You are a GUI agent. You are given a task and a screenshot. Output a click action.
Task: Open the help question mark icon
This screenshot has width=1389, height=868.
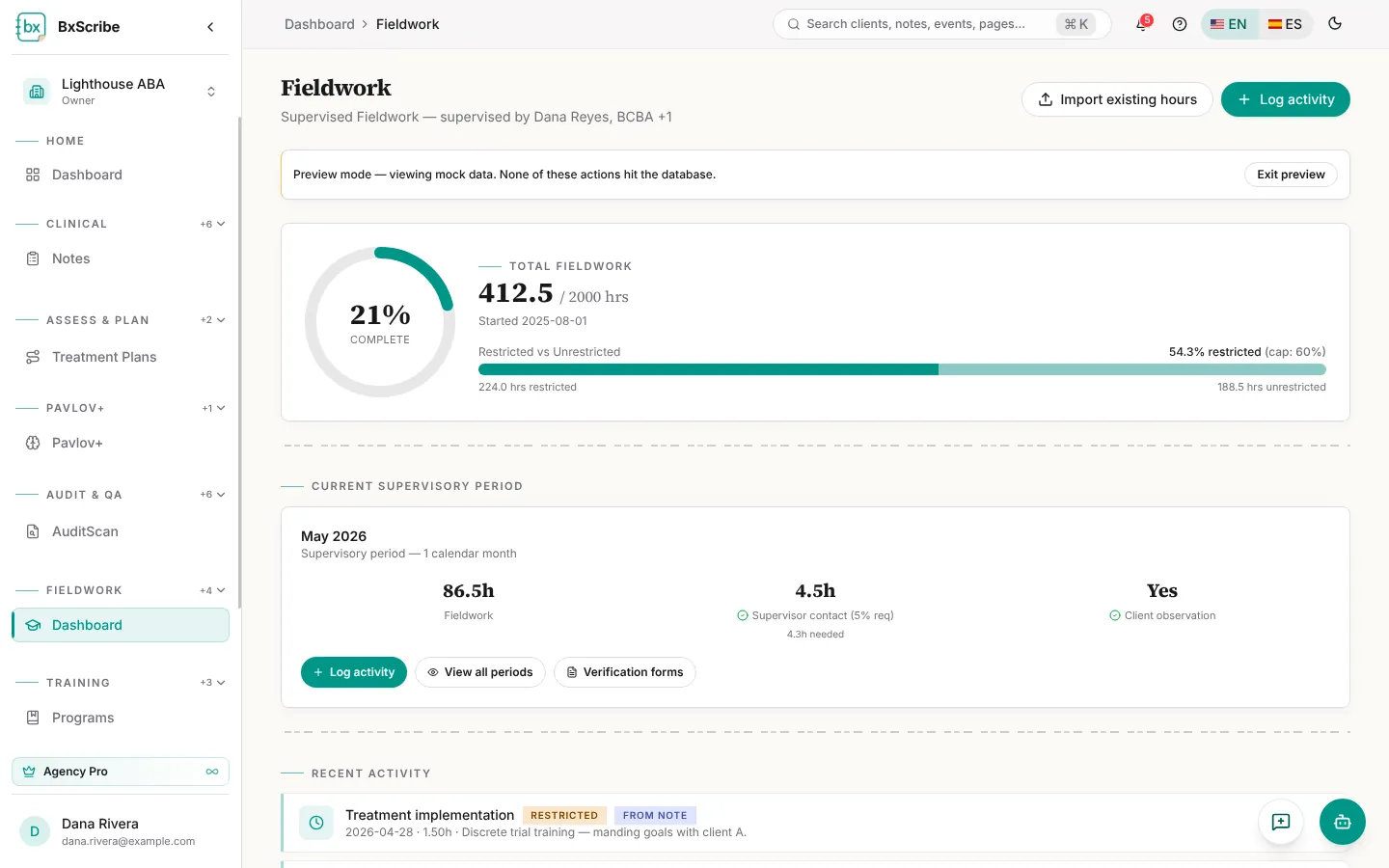[1179, 24]
